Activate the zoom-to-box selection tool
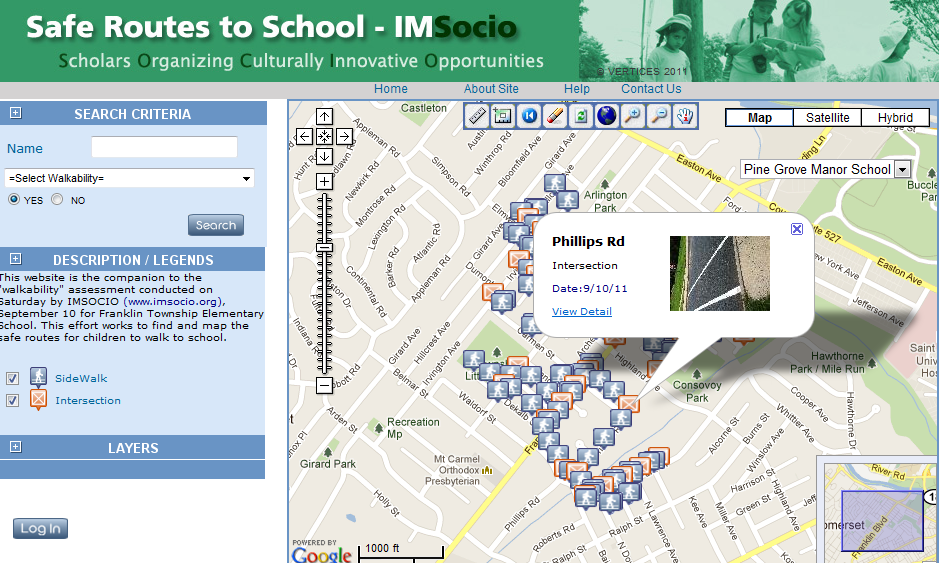The width and height of the screenshot is (939, 563). point(502,116)
